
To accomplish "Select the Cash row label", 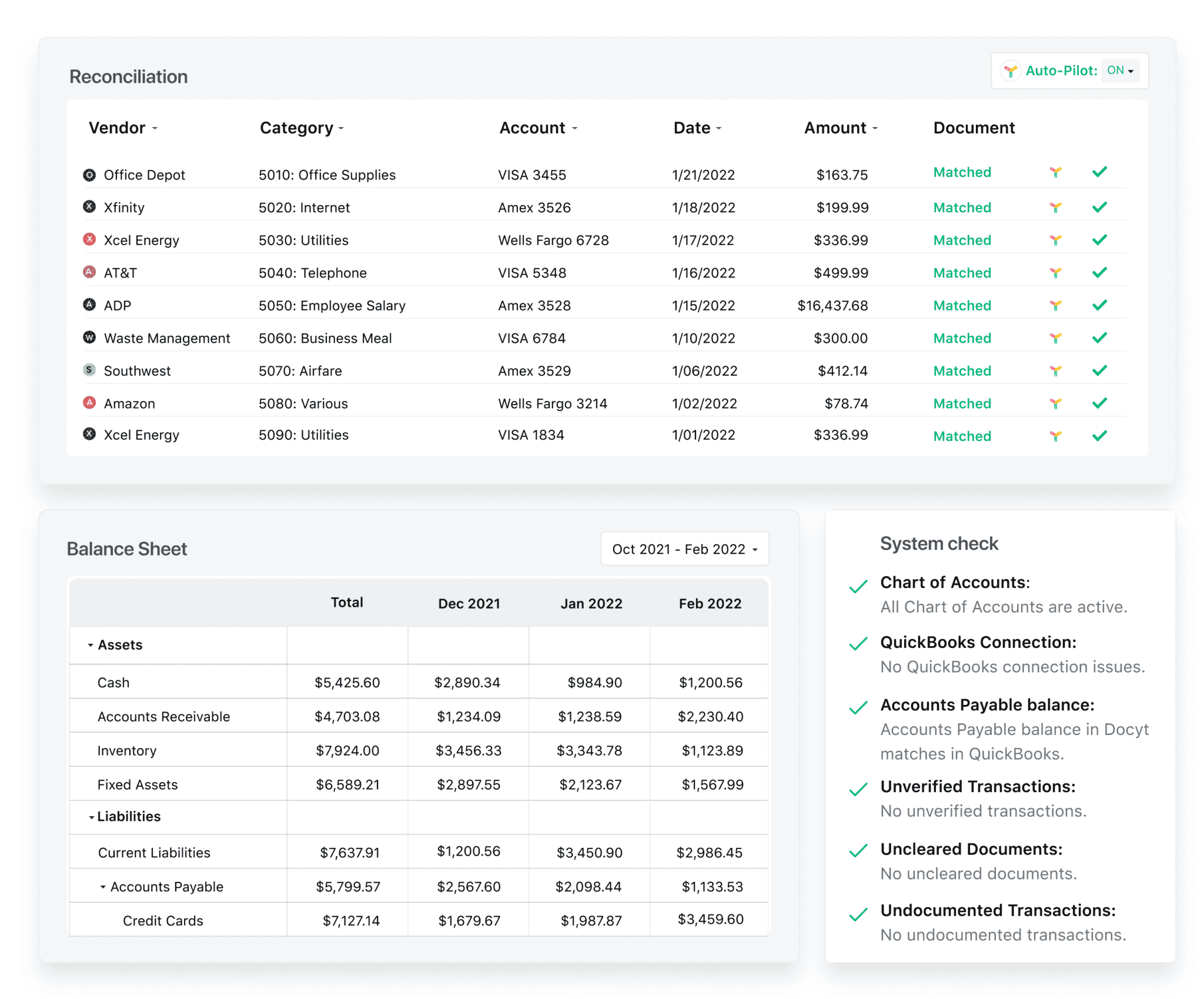I will (113, 683).
